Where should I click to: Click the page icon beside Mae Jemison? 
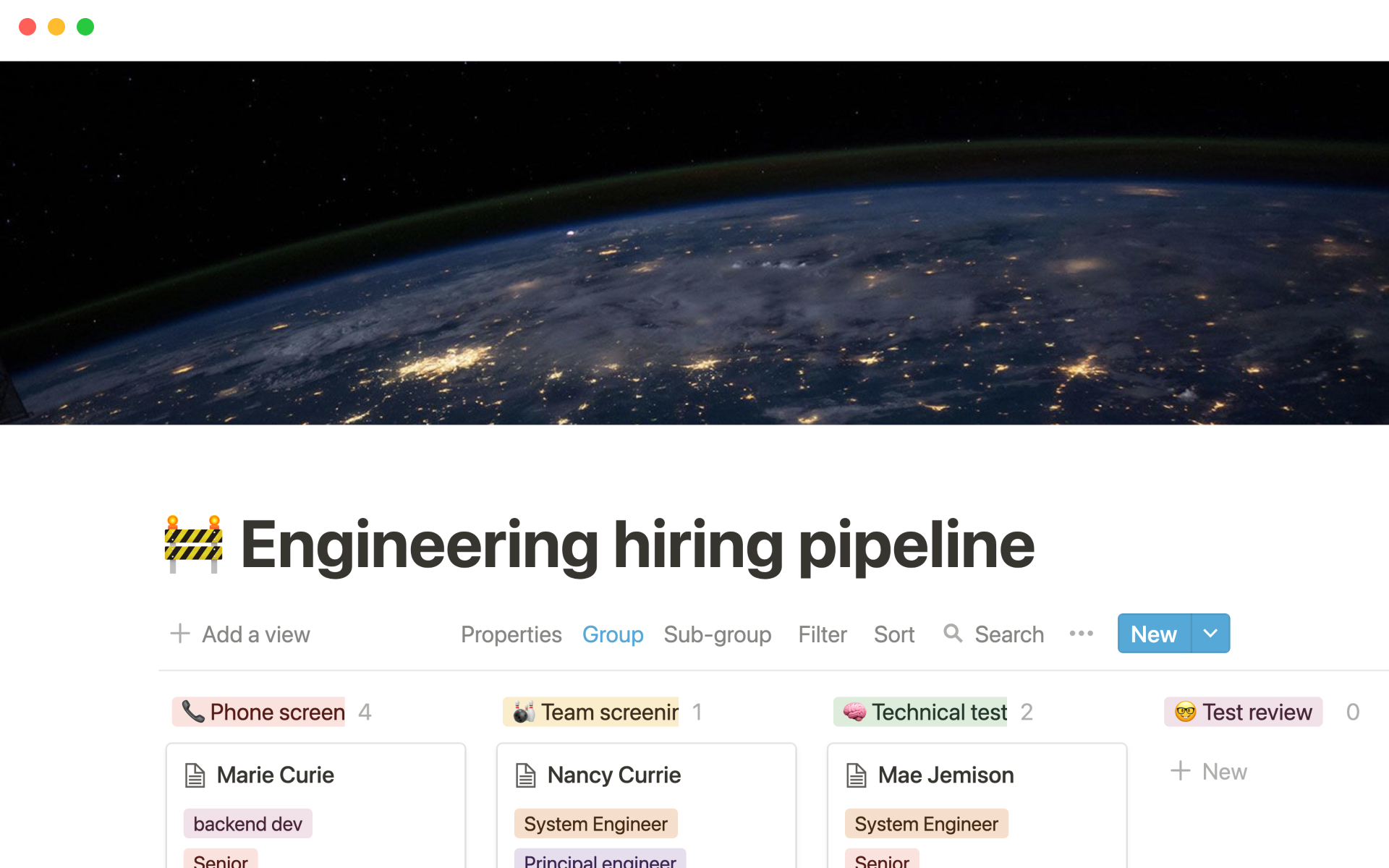tap(857, 775)
